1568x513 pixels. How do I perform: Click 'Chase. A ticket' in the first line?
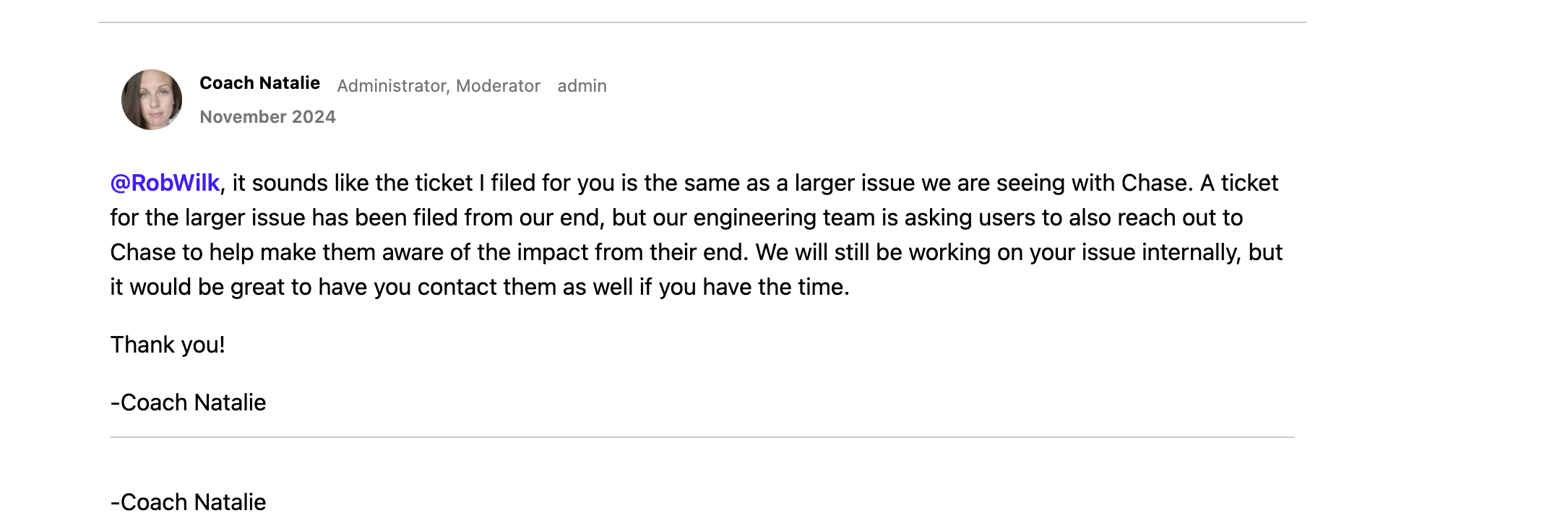(x=1199, y=183)
